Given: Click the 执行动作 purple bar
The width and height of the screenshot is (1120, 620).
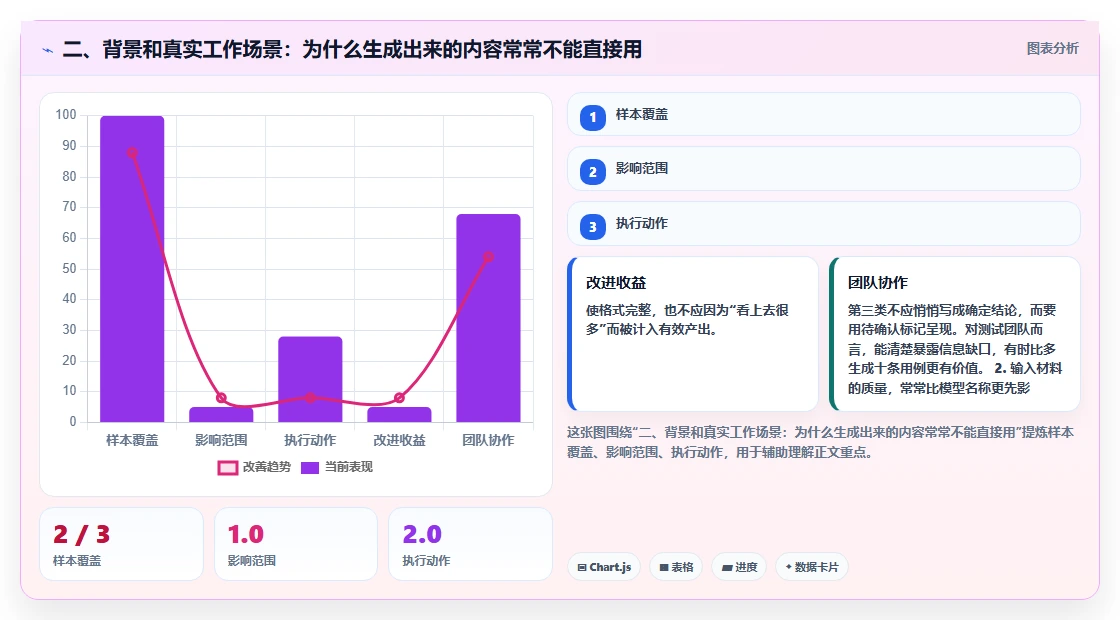Looking at the screenshot, I should (x=310, y=379).
